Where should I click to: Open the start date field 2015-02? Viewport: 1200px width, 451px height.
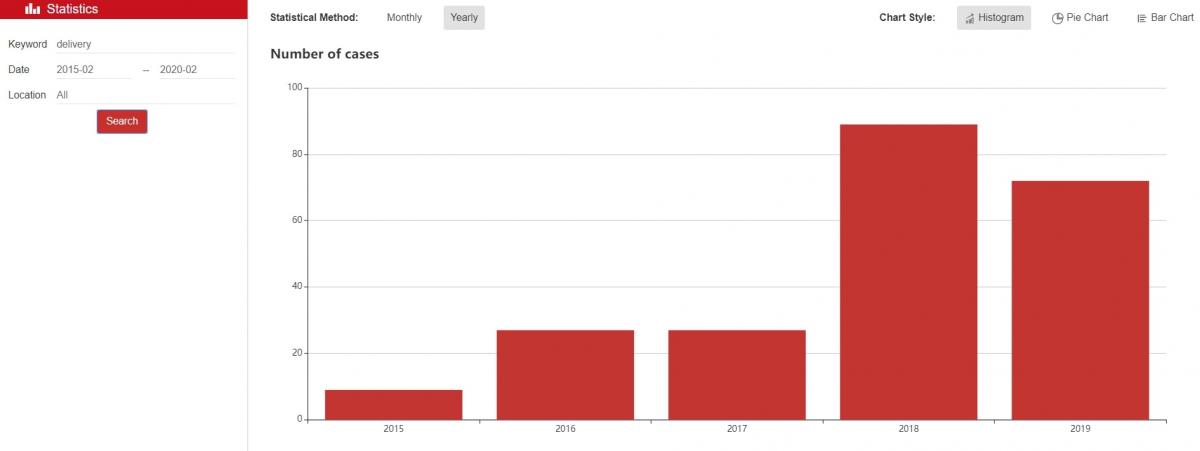pyautogui.click(x=94, y=70)
